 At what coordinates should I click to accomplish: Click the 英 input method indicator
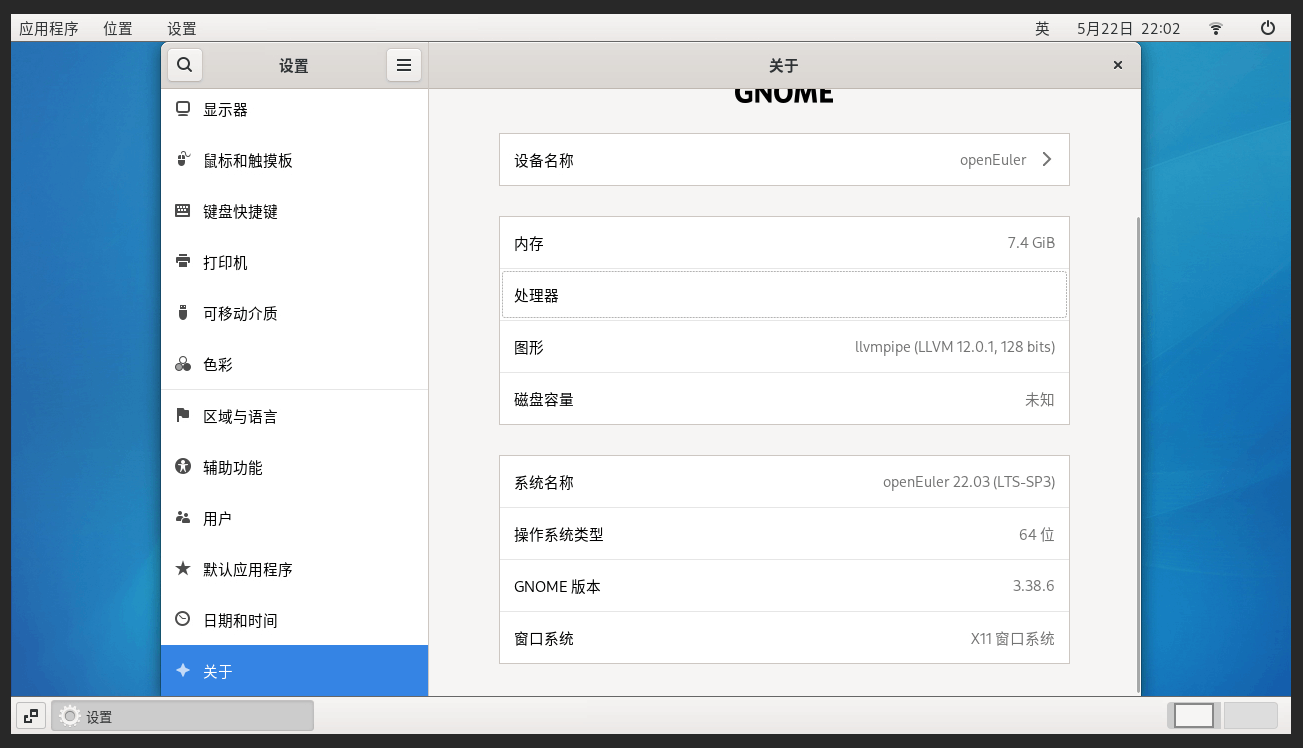pyautogui.click(x=1042, y=28)
